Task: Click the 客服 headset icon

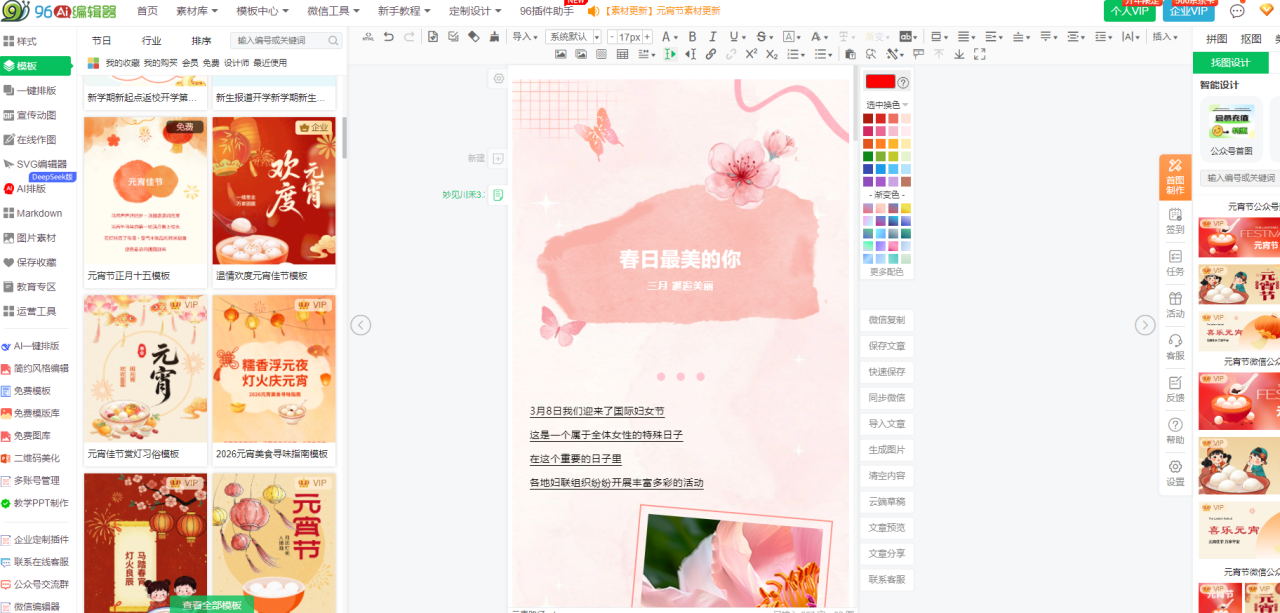Action: click(1175, 346)
